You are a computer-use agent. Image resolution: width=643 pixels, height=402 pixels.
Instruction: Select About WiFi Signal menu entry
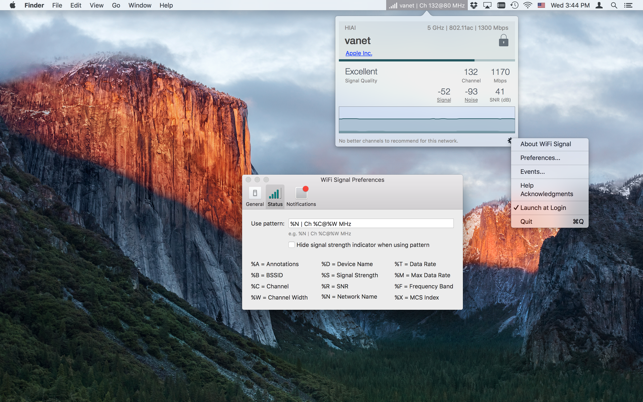click(x=545, y=144)
